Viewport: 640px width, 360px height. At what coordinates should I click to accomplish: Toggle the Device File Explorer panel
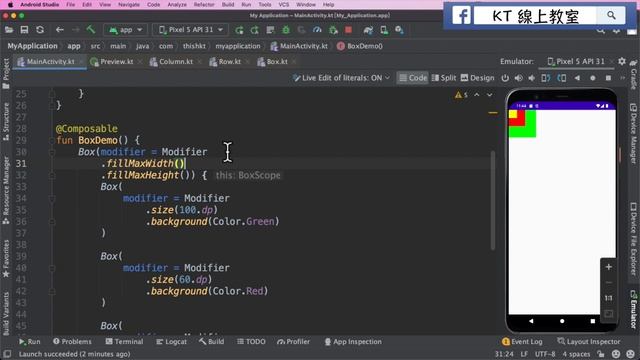[x=633, y=239]
